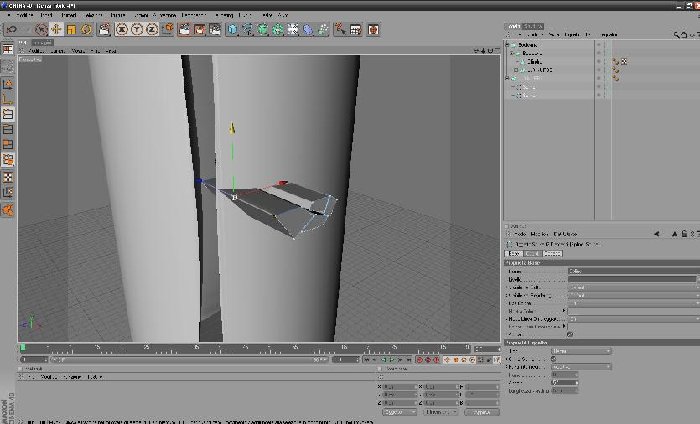Toggle the Z axis lock
The width and height of the screenshot is (700, 424).
click(x=152, y=29)
